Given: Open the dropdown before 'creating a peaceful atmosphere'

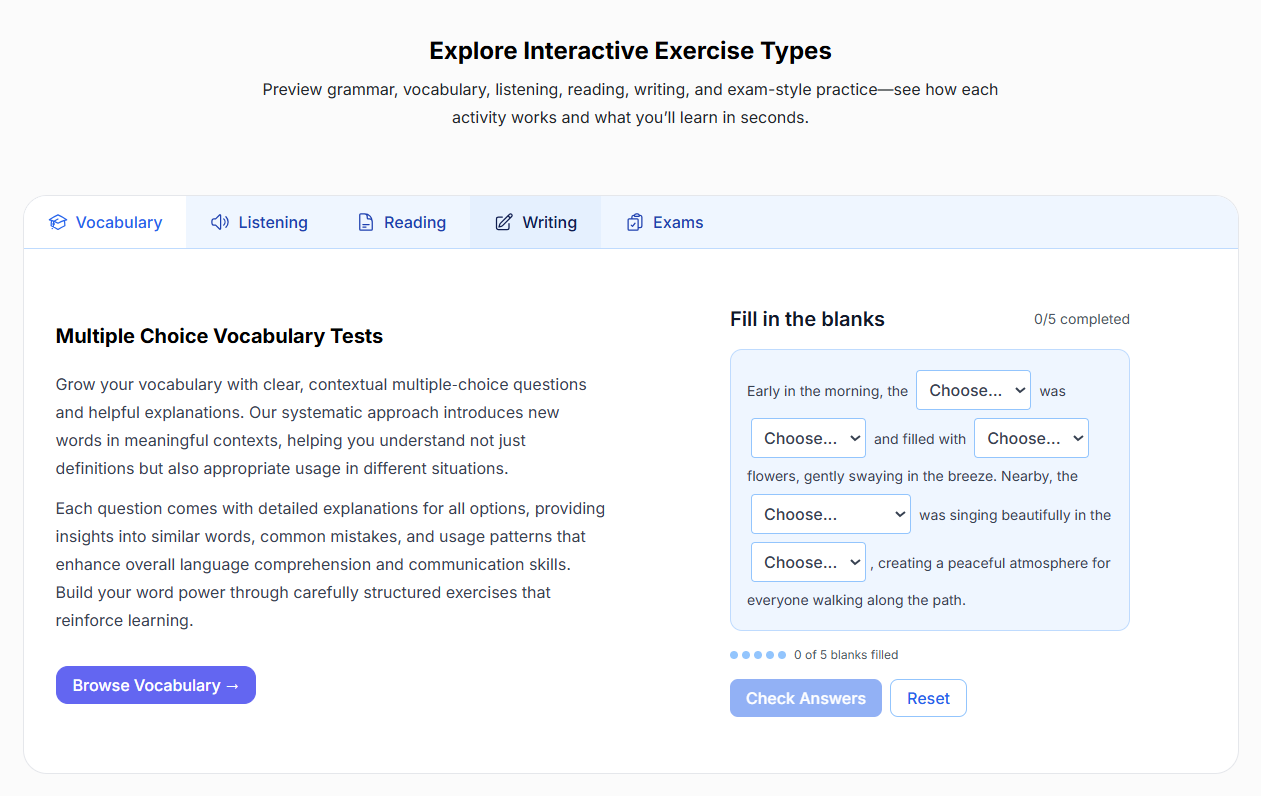Looking at the screenshot, I should 808,562.
